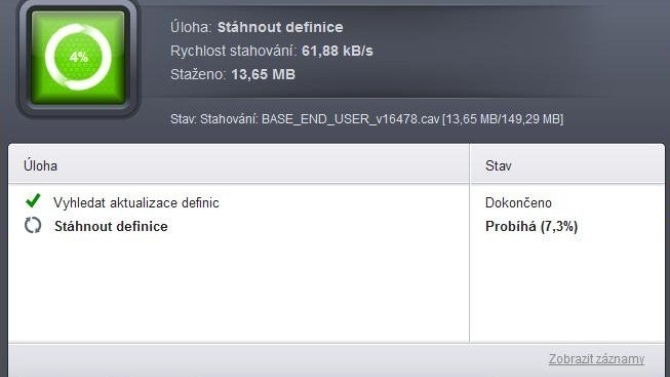The height and width of the screenshot is (377, 670).
Task: Select the Úloha column header
Action: coord(41,166)
